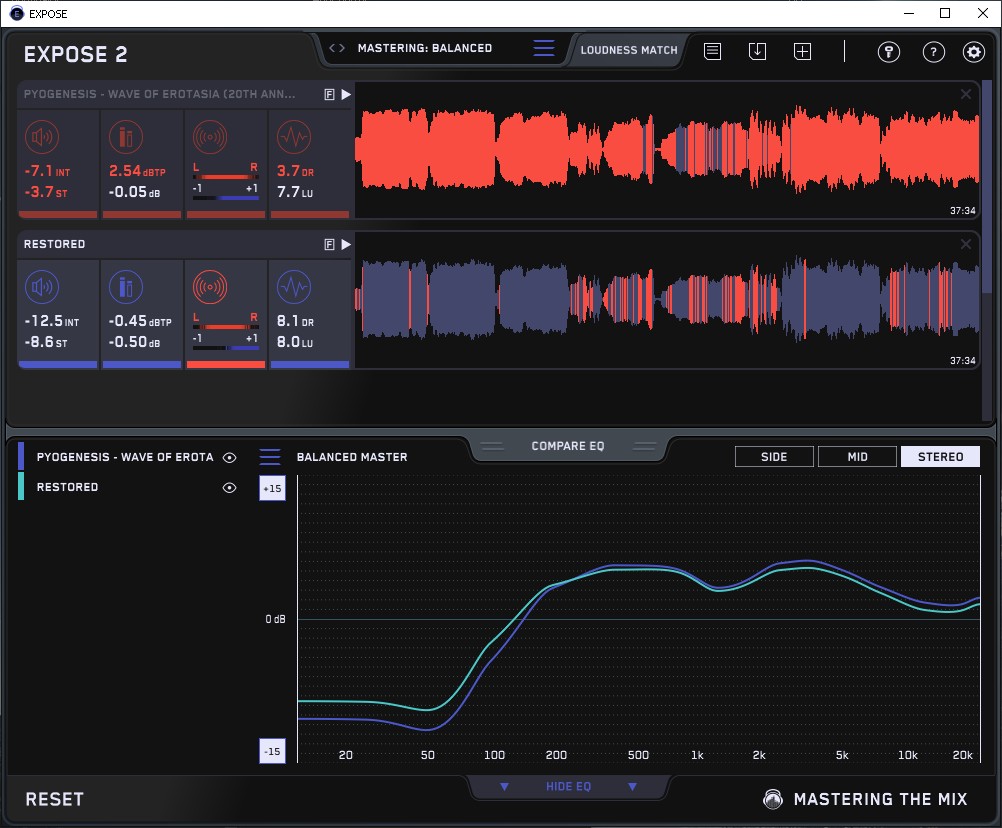This screenshot has height=828, width=1002.
Task: Click the loudness speaker icon in the Pyogenesis track
Action: click(x=42, y=137)
